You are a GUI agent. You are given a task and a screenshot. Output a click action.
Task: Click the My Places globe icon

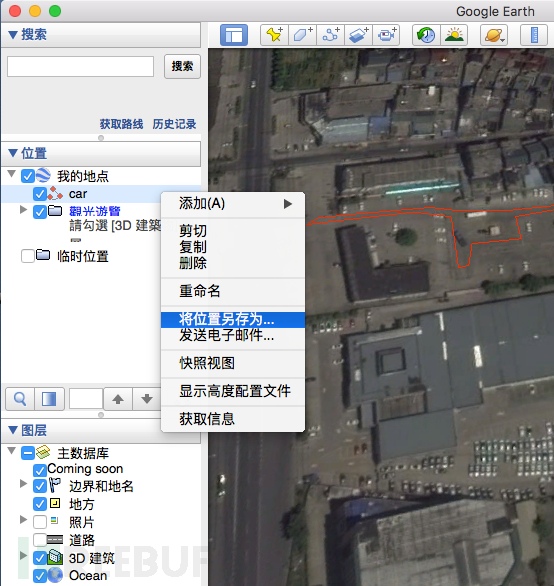click(x=43, y=175)
